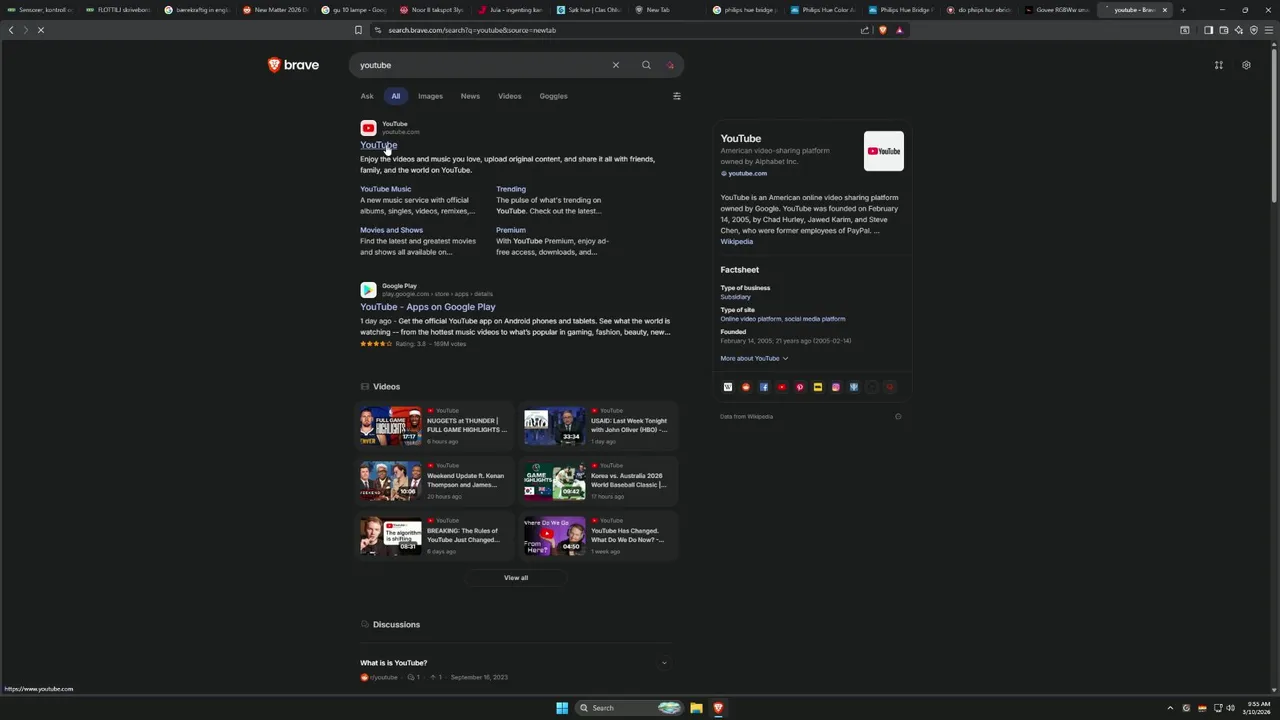Open a new tab with the plus button

(1183, 10)
